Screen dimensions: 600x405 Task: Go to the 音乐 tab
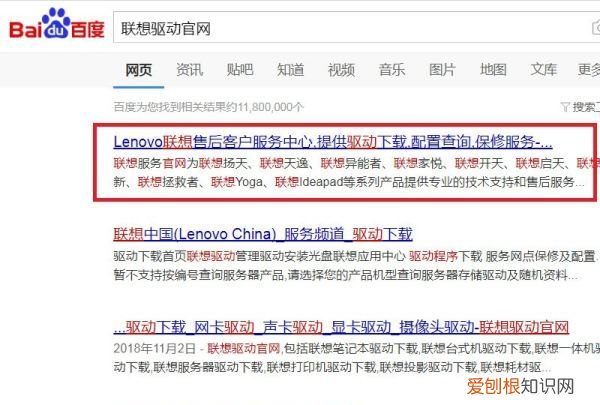[x=392, y=70]
